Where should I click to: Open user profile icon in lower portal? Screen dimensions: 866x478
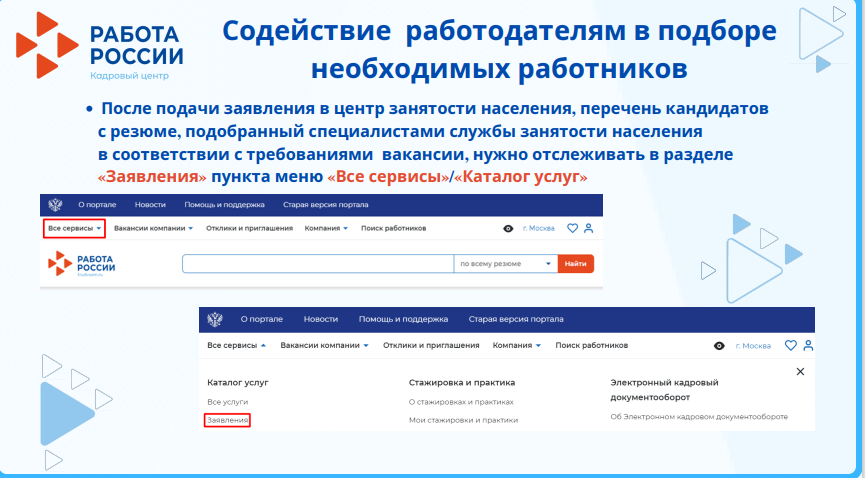pos(809,345)
